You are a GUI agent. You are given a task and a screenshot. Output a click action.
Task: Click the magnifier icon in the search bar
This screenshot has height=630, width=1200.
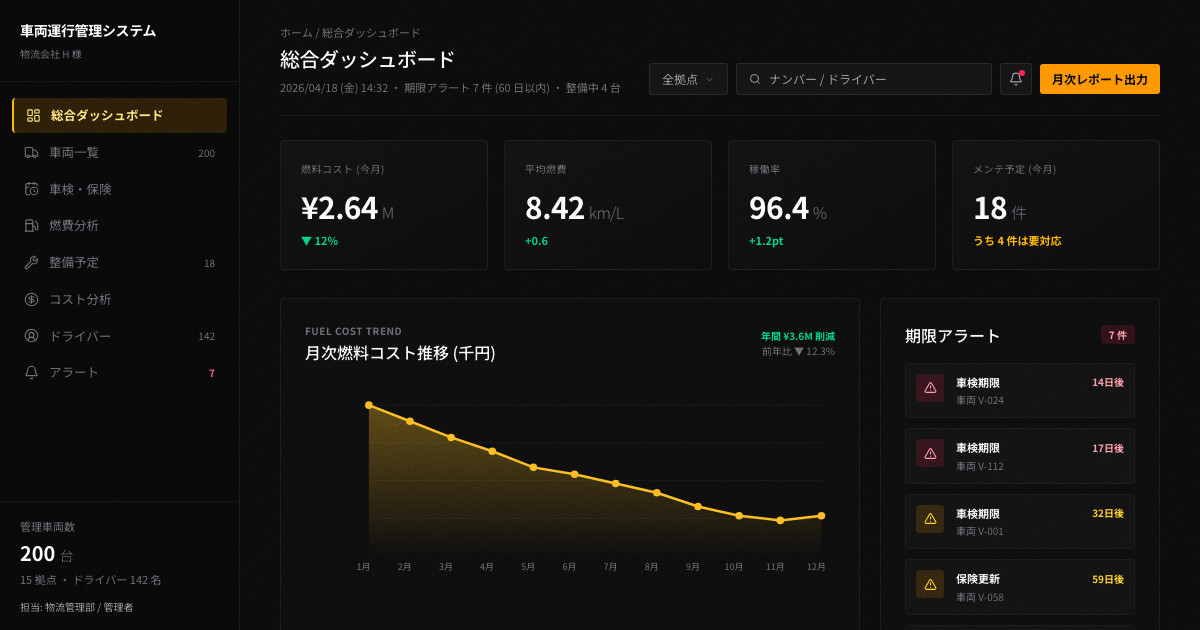click(x=756, y=78)
